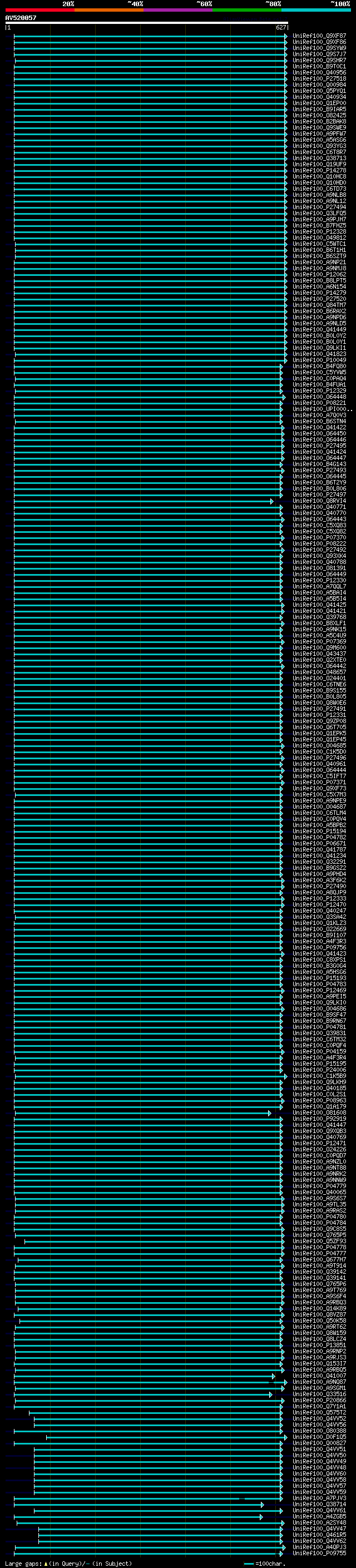The height and width of the screenshot is (1568, 356).
Task: Select hit label UniRef100_Q41449
Action: (319, 329)
